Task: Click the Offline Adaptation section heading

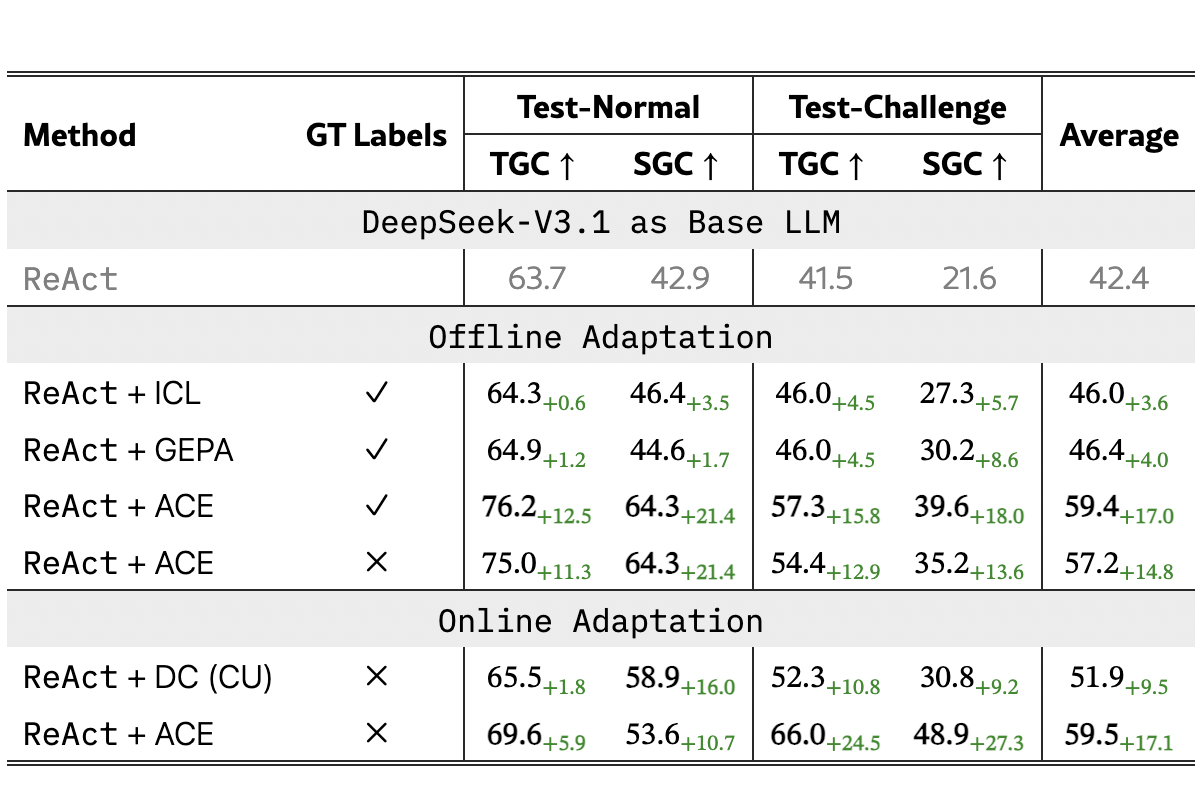Action: coord(600,336)
